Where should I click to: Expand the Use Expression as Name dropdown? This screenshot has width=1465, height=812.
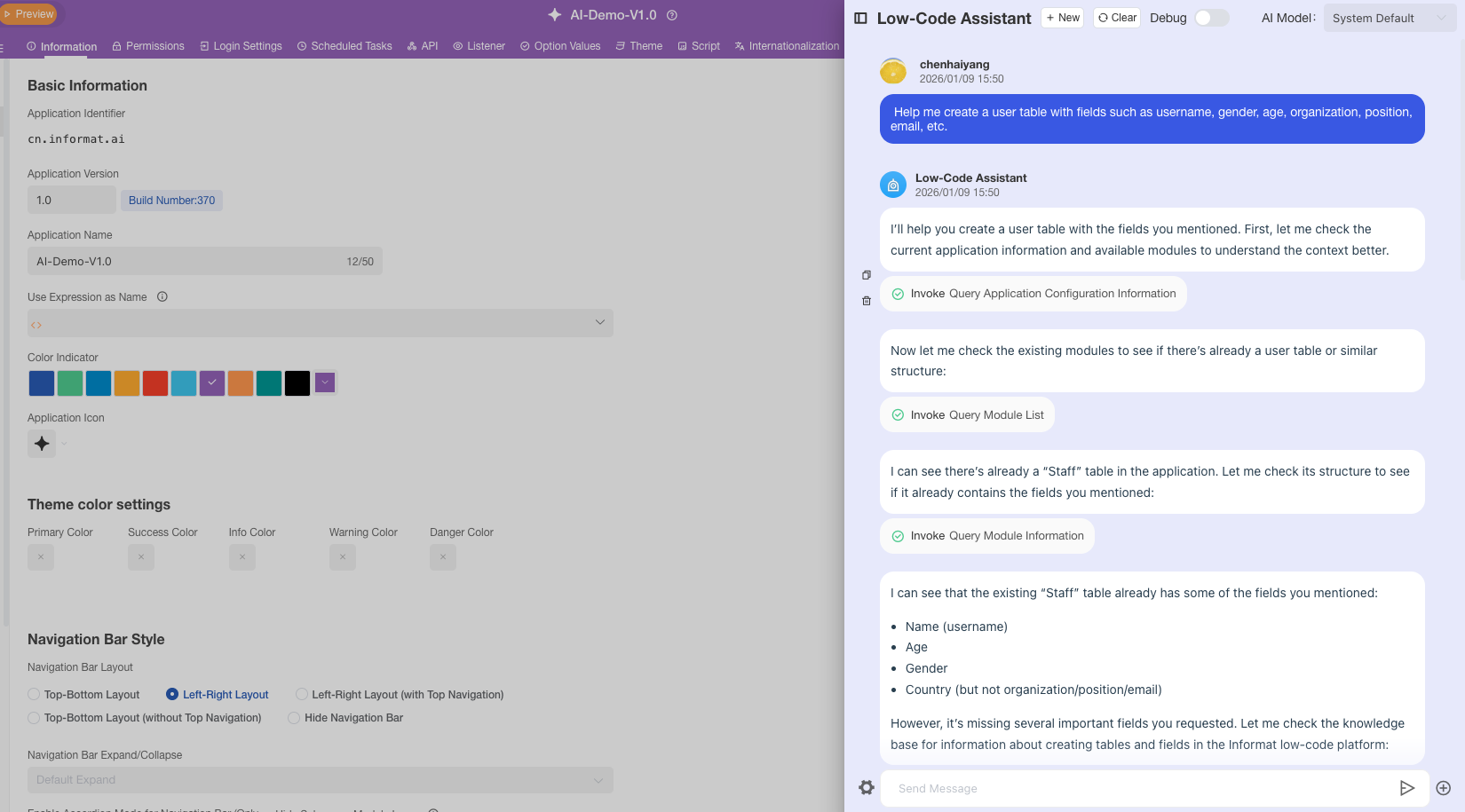click(320, 323)
